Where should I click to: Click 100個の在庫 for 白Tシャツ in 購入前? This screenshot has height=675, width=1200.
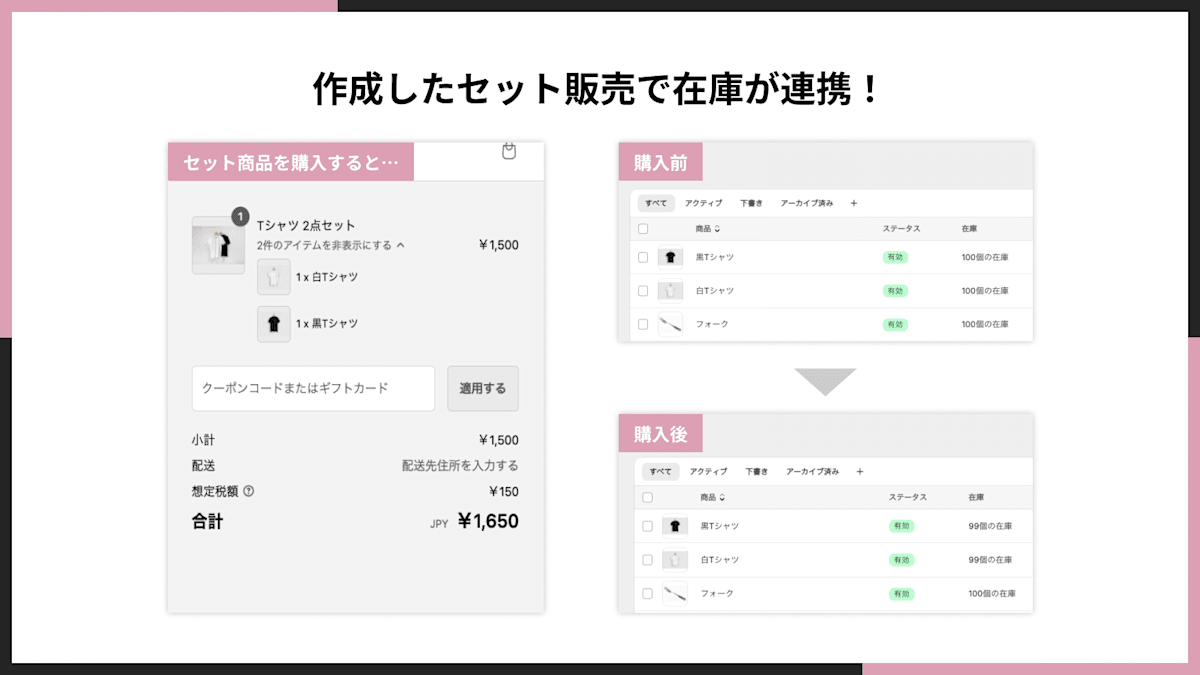[985, 291]
